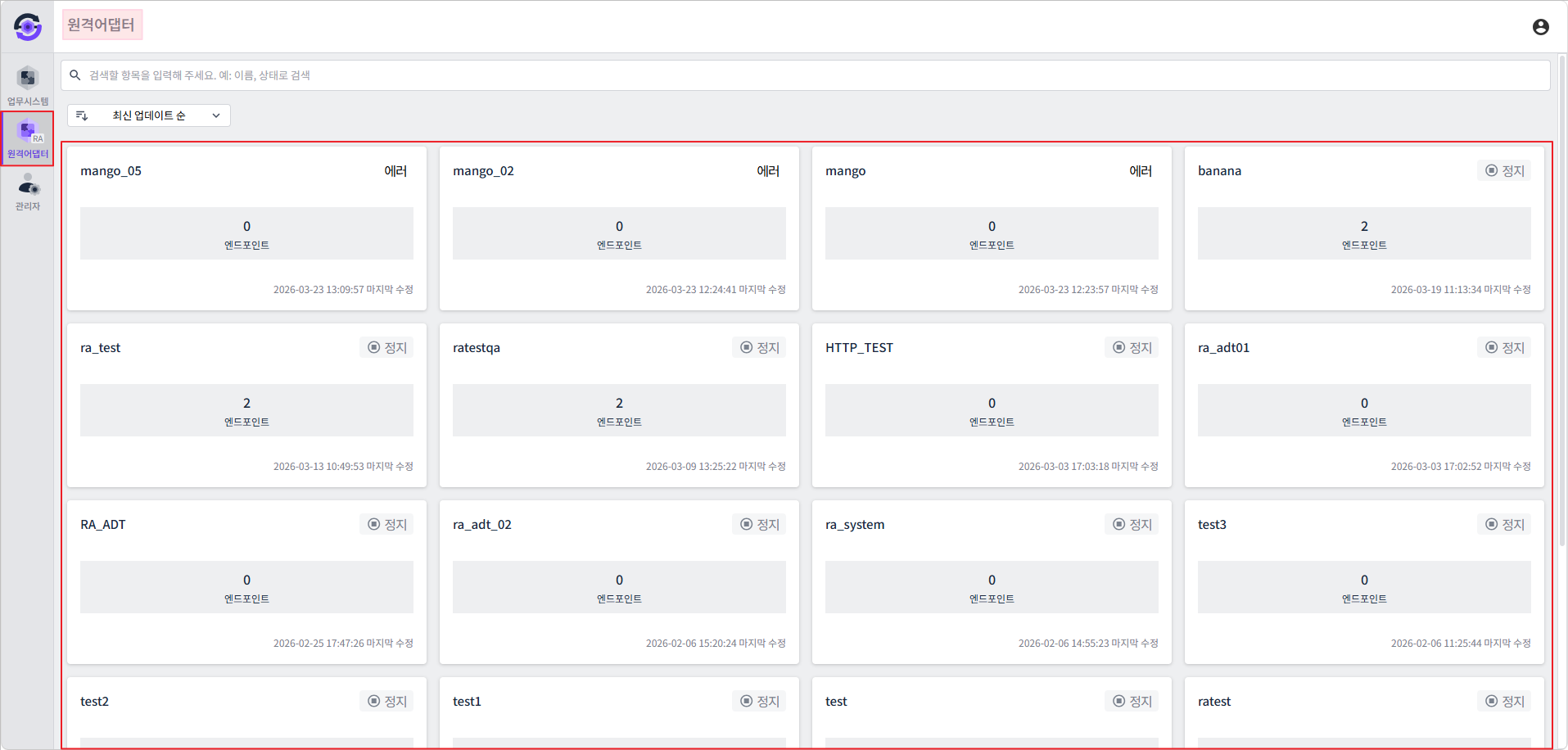The width and height of the screenshot is (1568, 750).
Task: Open 관리자 in the sidebar
Action: (x=28, y=192)
